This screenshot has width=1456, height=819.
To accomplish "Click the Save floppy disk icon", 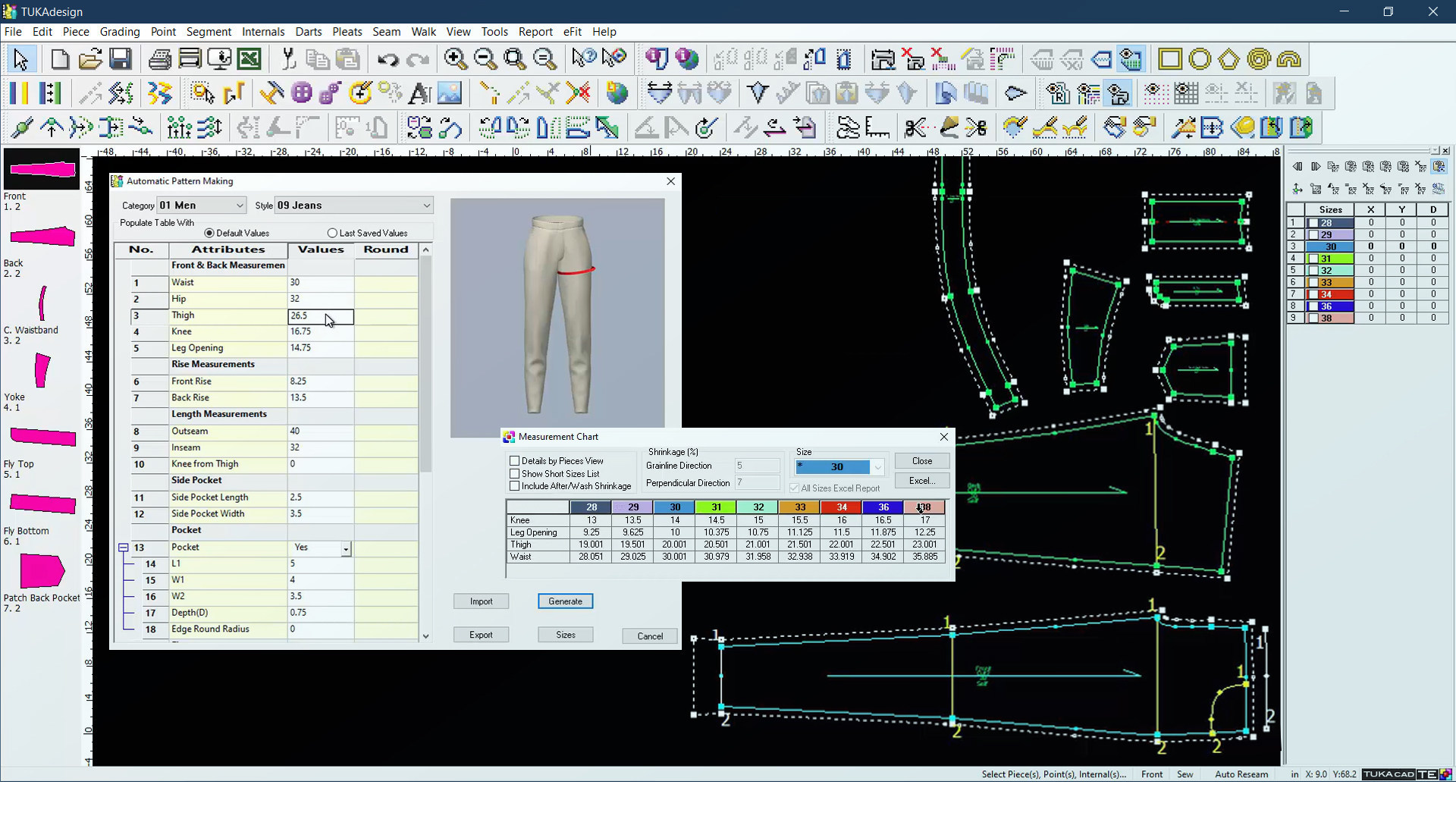I will pyautogui.click(x=121, y=59).
